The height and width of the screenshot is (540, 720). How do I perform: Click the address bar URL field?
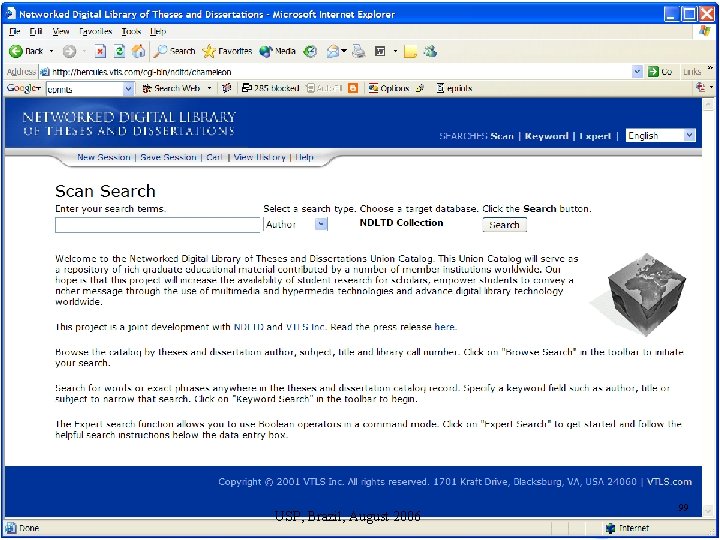[x=335, y=72]
